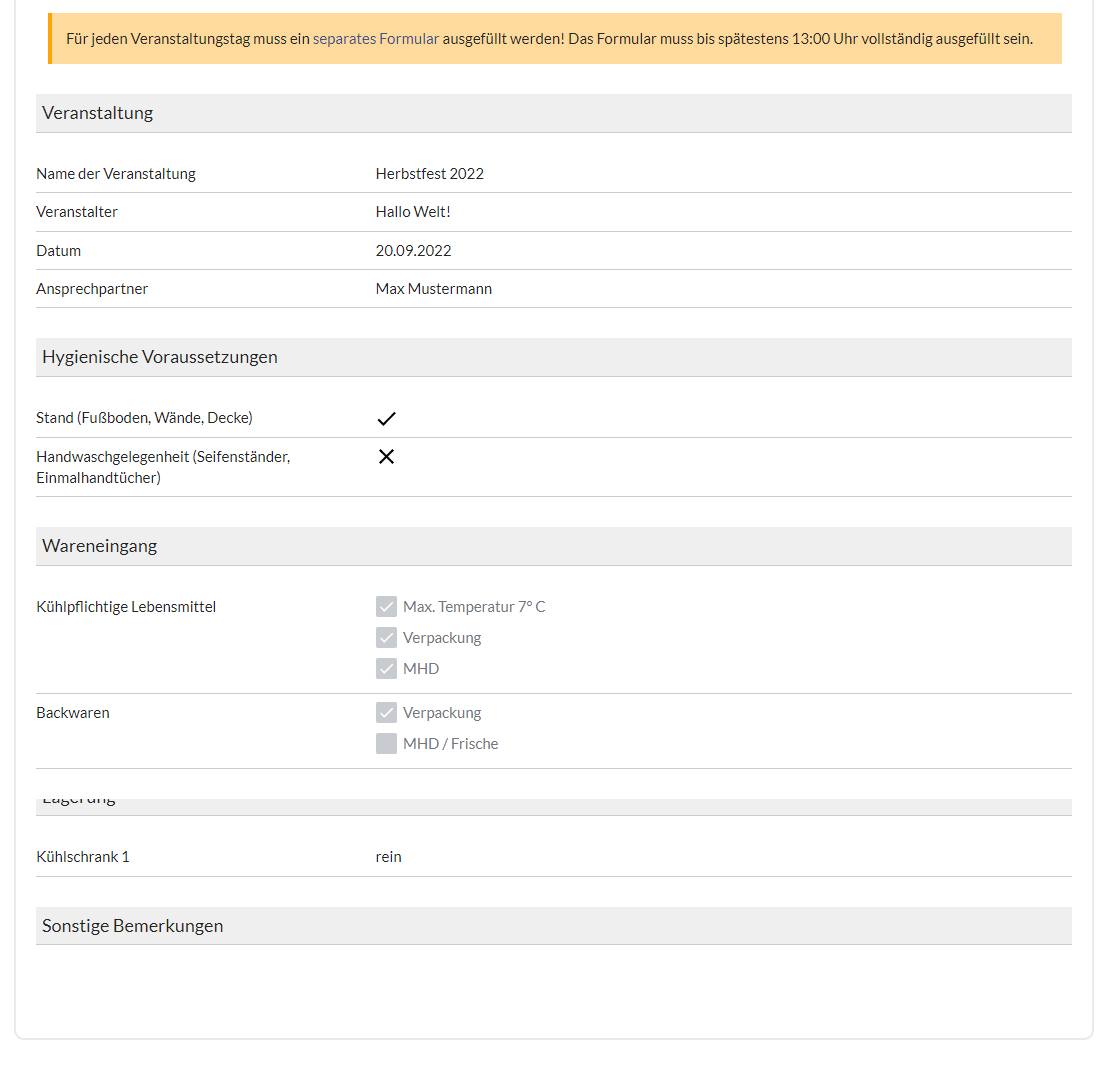Click the Max Mustermann contact value
Viewport: 1098px width, 1073px height.
coord(434,289)
